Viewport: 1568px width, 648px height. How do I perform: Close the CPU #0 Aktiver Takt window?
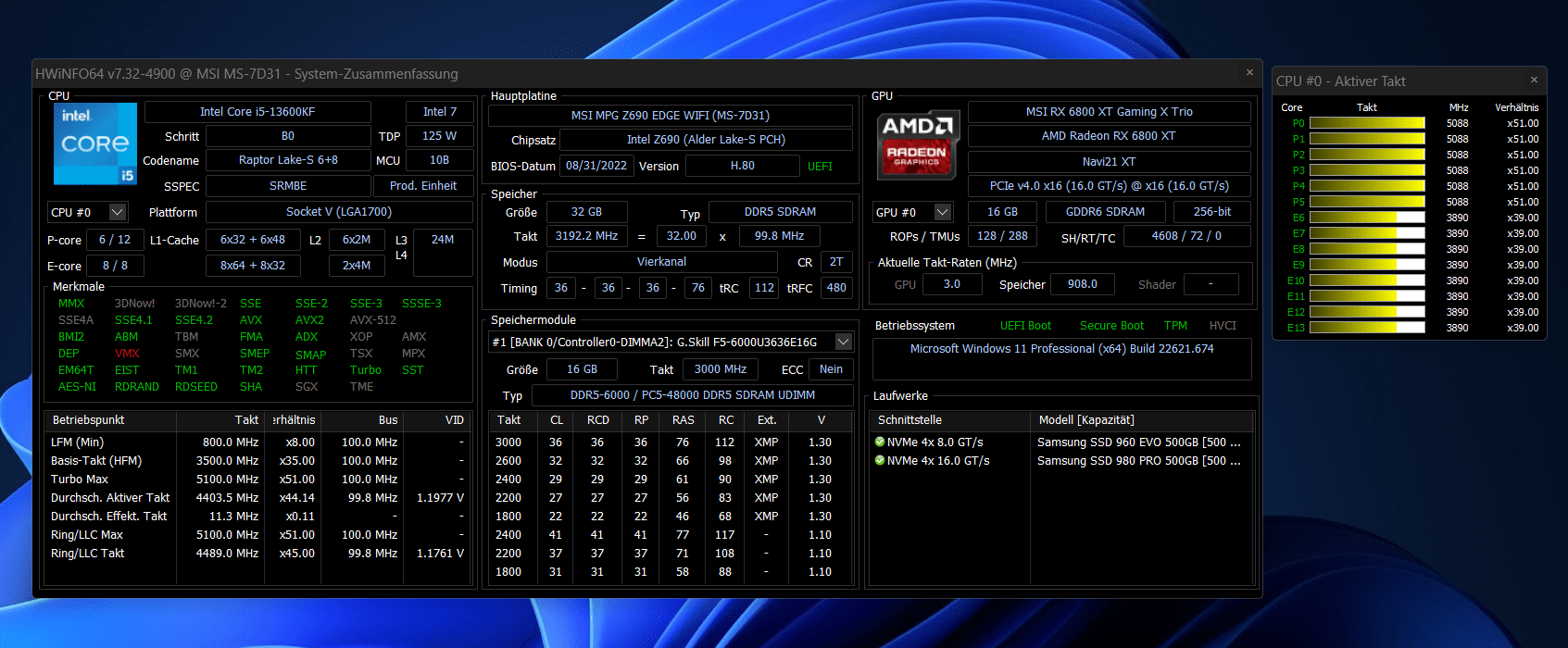click(x=1534, y=81)
